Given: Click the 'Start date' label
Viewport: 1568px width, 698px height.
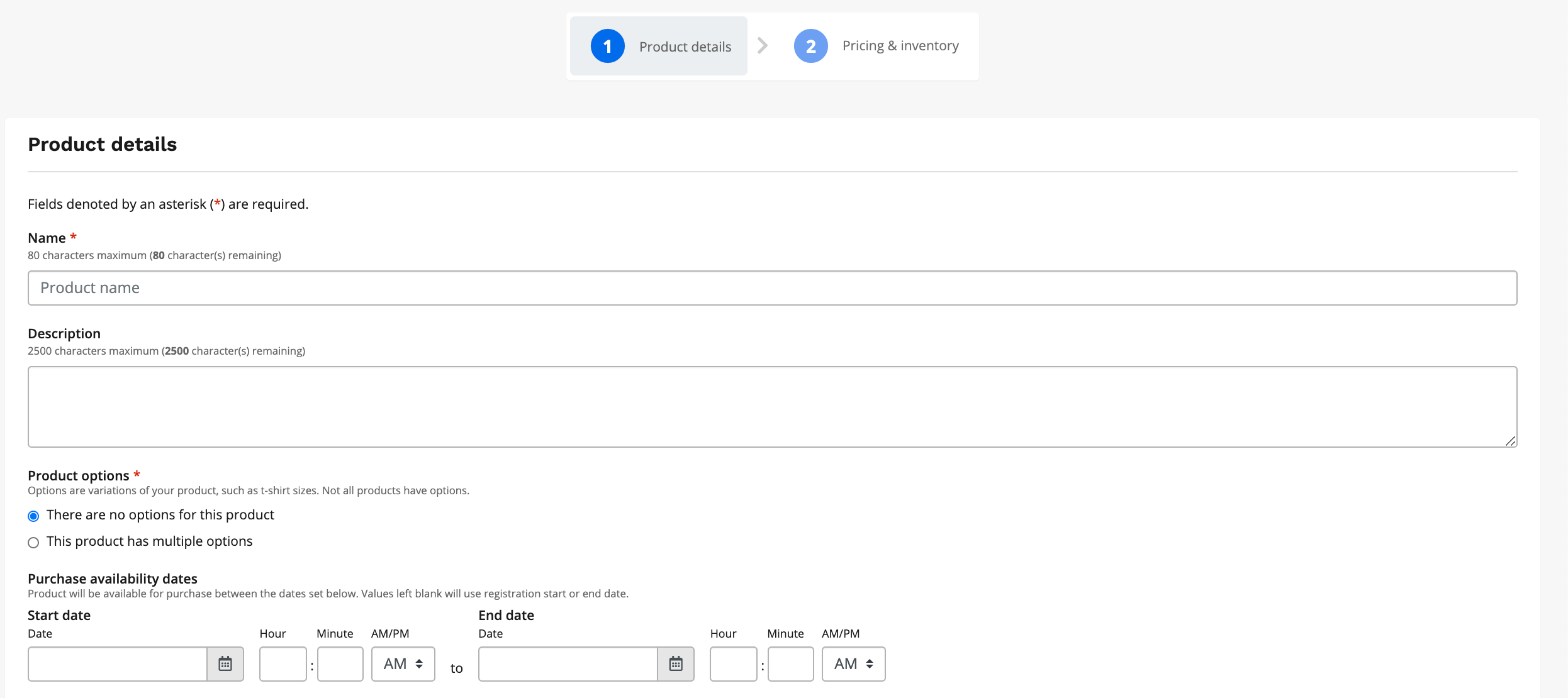Looking at the screenshot, I should click(x=59, y=615).
